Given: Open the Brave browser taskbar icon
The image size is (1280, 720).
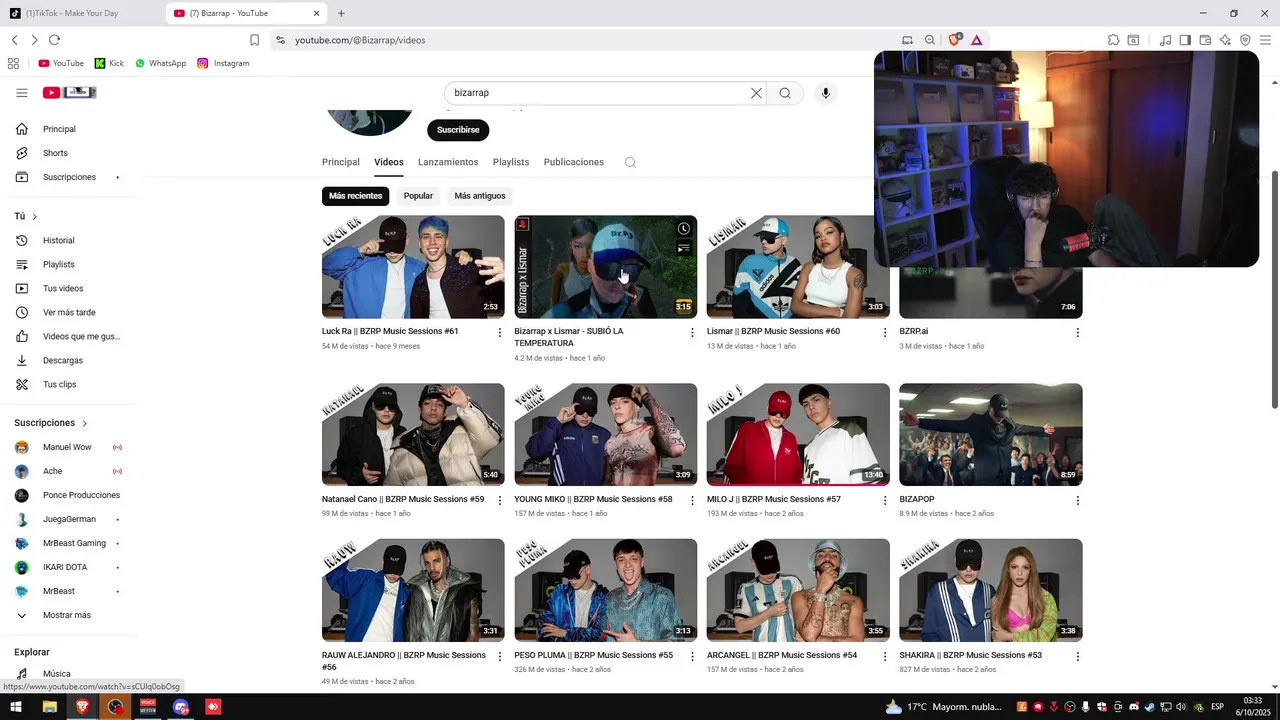Looking at the screenshot, I should click(82, 707).
